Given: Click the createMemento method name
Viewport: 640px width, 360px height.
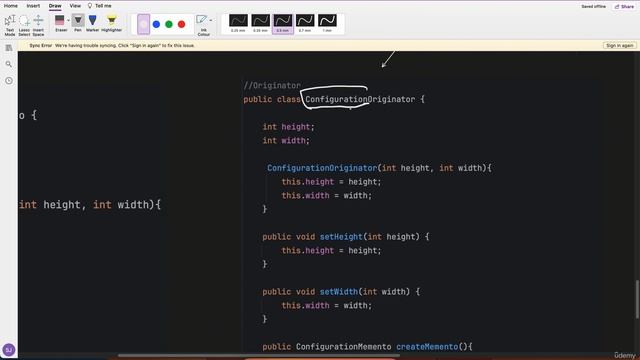Looking at the screenshot, I should click(x=427, y=347).
